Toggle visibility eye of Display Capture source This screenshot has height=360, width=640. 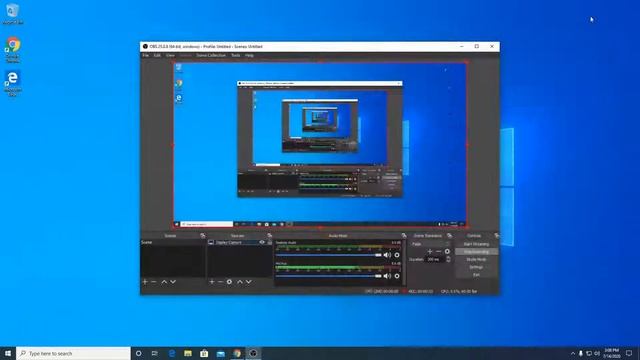pyautogui.click(x=262, y=242)
